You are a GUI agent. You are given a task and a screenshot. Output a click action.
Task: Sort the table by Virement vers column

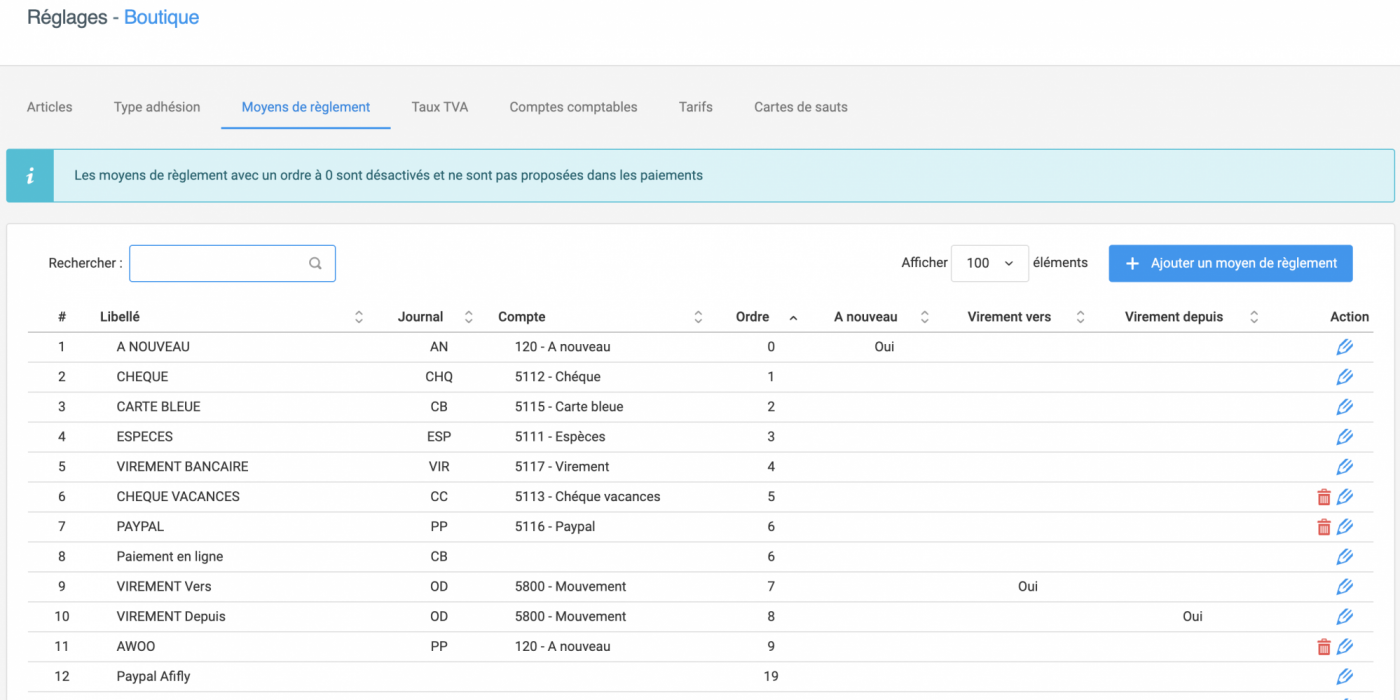1080,317
